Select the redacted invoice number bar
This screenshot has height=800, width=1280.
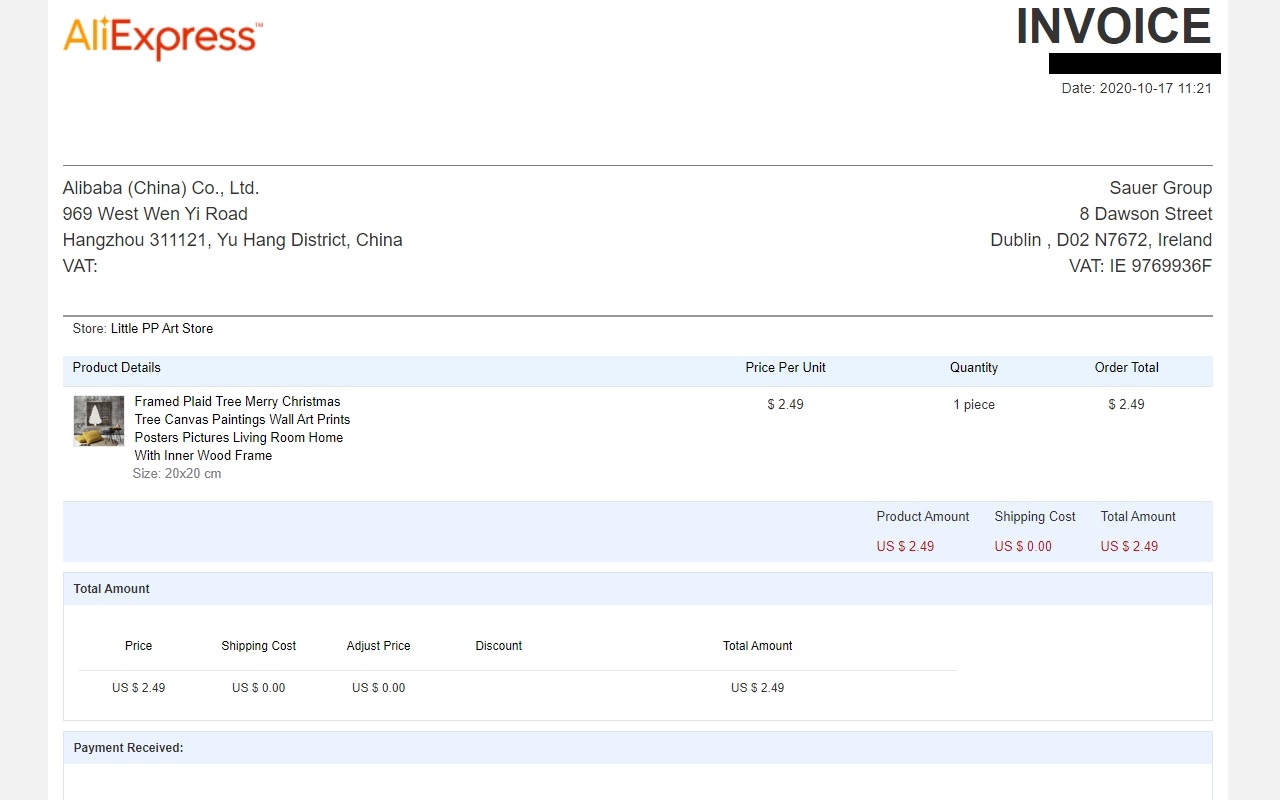[1134, 63]
